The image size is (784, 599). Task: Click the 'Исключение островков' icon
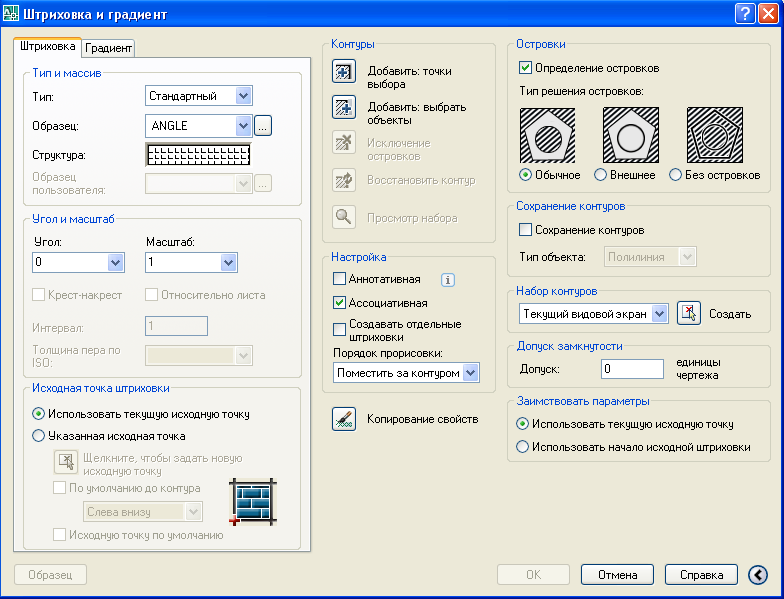(344, 143)
